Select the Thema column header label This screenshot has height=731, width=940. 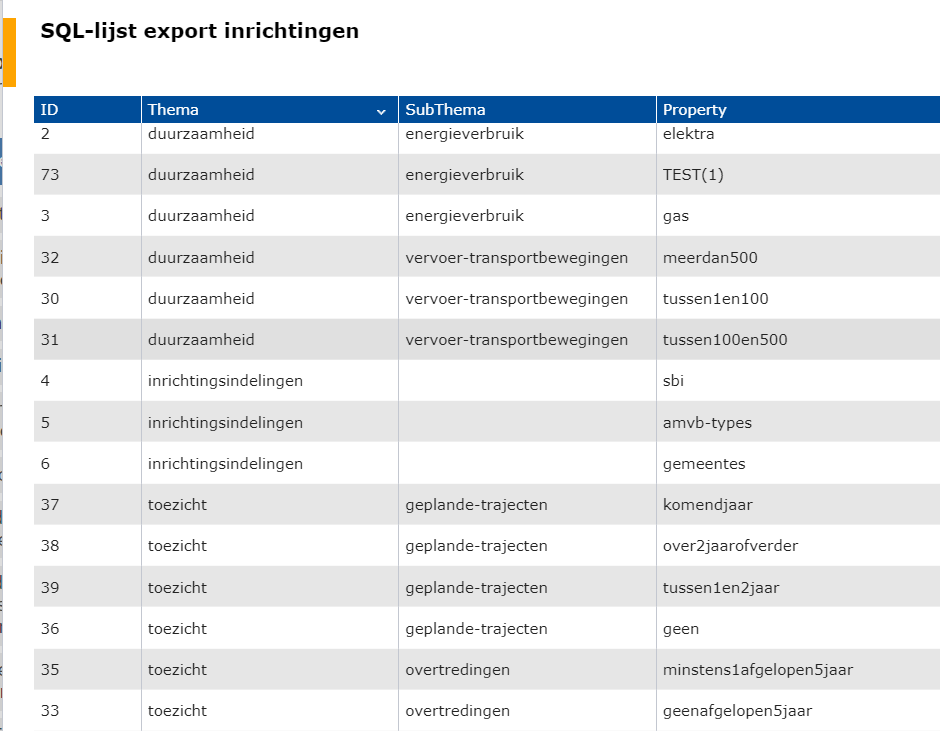click(173, 110)
